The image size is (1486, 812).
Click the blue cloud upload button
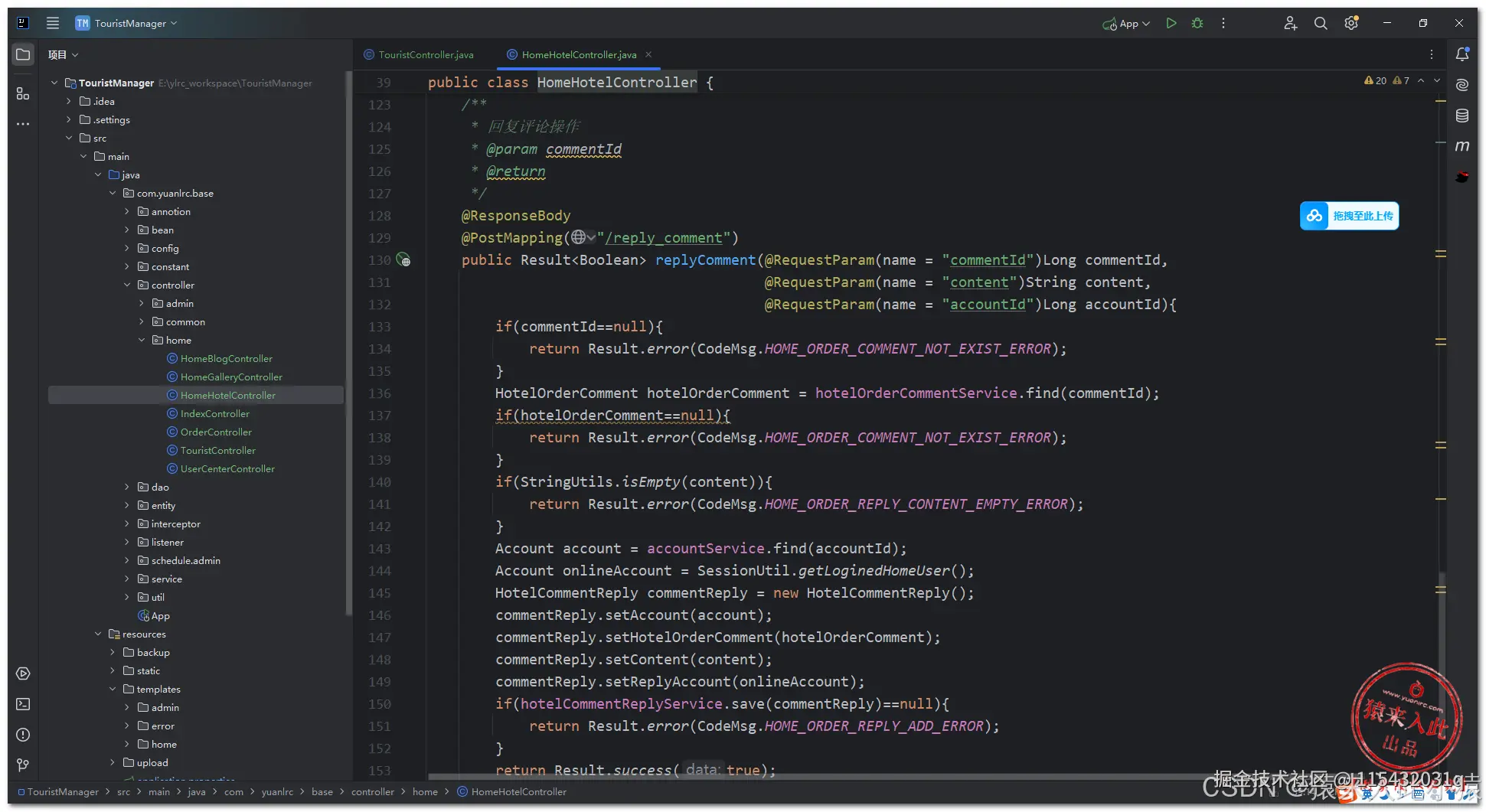coord(1349,216)
